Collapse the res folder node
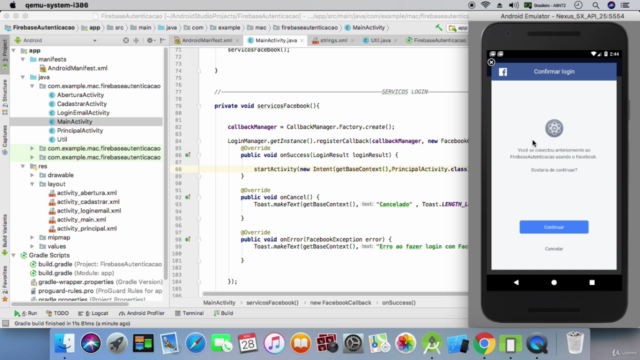This screenshot has height=360, width=640. [23, 167]
